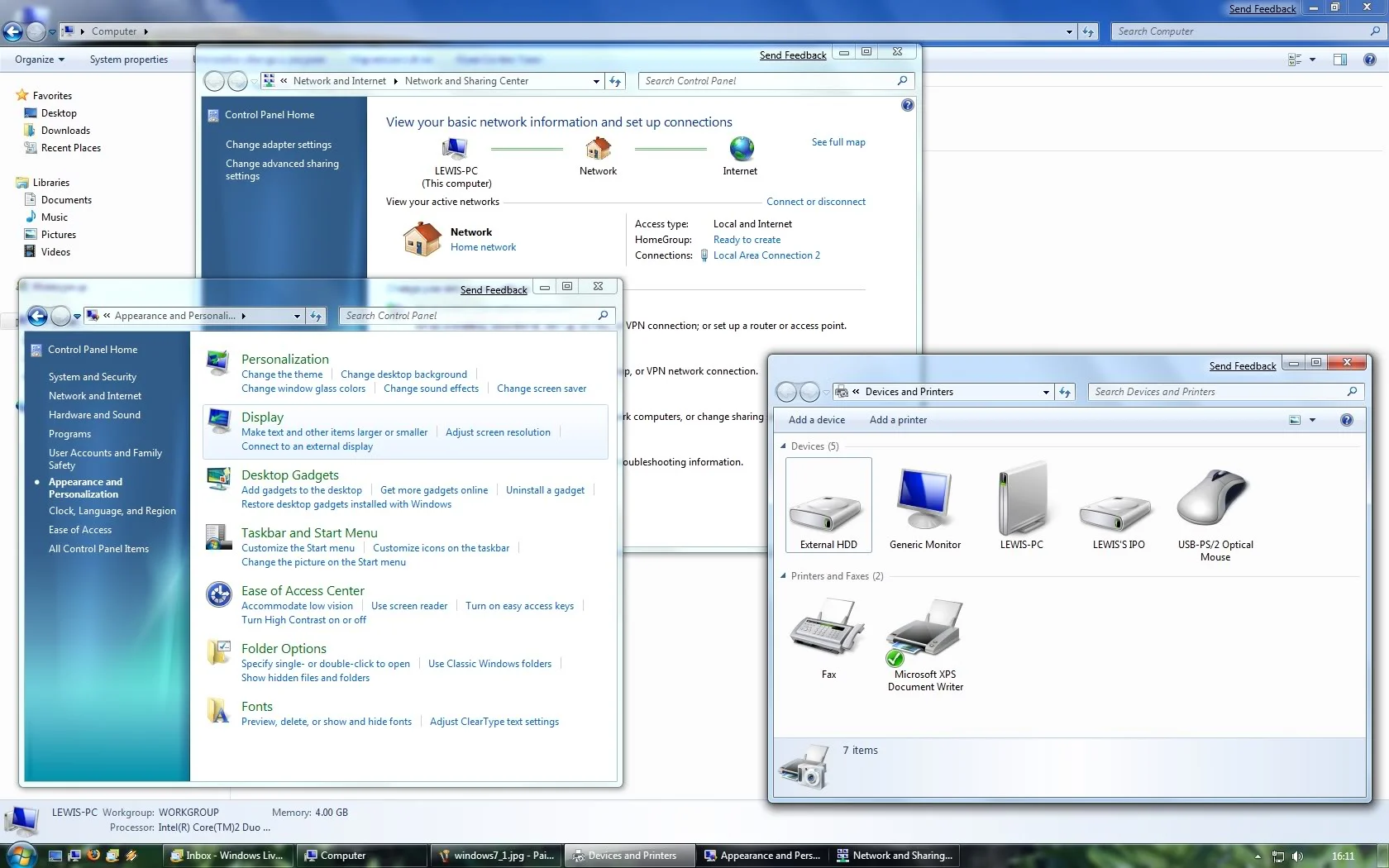Click Search Control Panel field in Appearance window
The height and width of the screenshot is (868, 1389).
(476, 316)
